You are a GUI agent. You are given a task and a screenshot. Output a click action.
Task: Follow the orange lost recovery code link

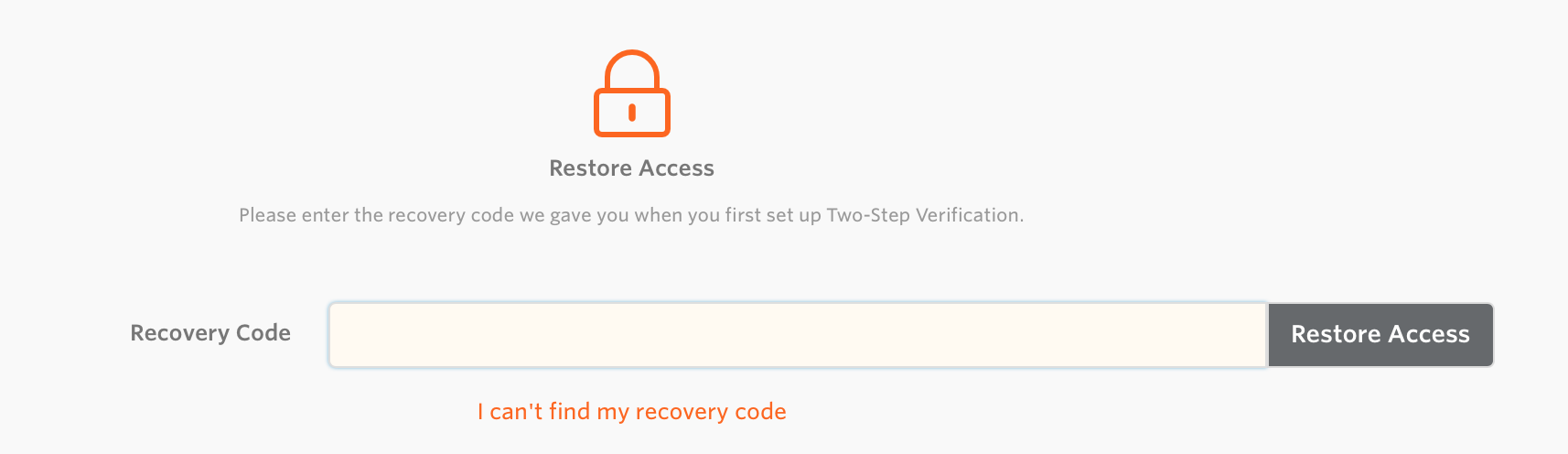(x=631, y=412)
